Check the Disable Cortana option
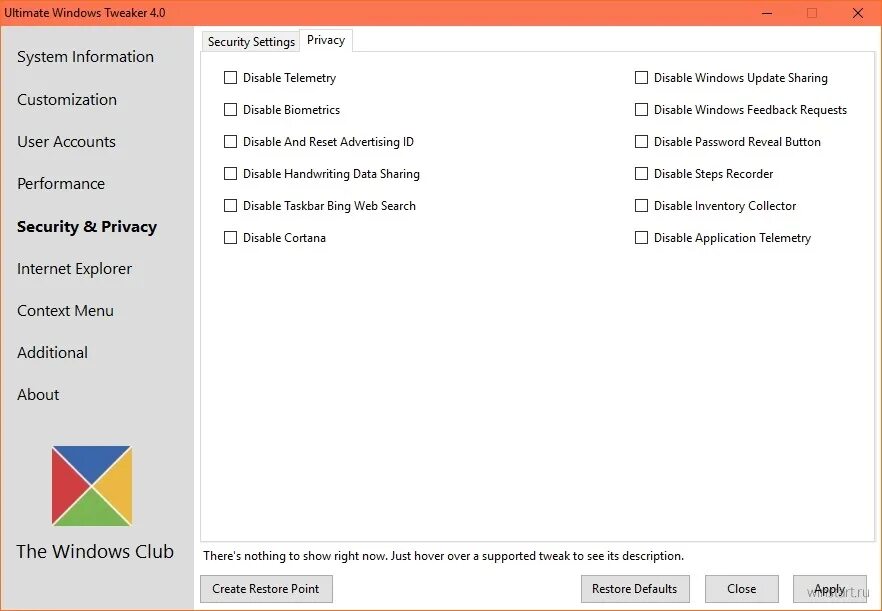Viewport: 882px width, 611px height. coord(230,237)
